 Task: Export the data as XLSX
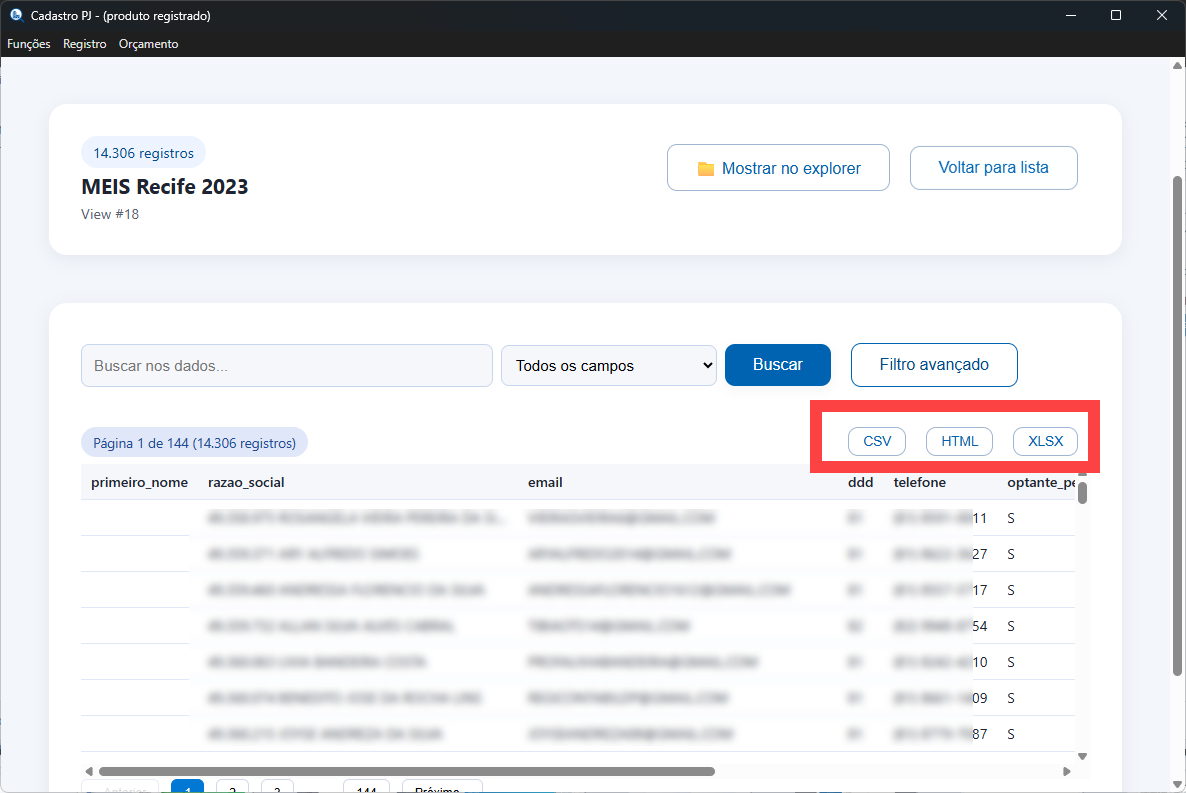coord(1045,441)
